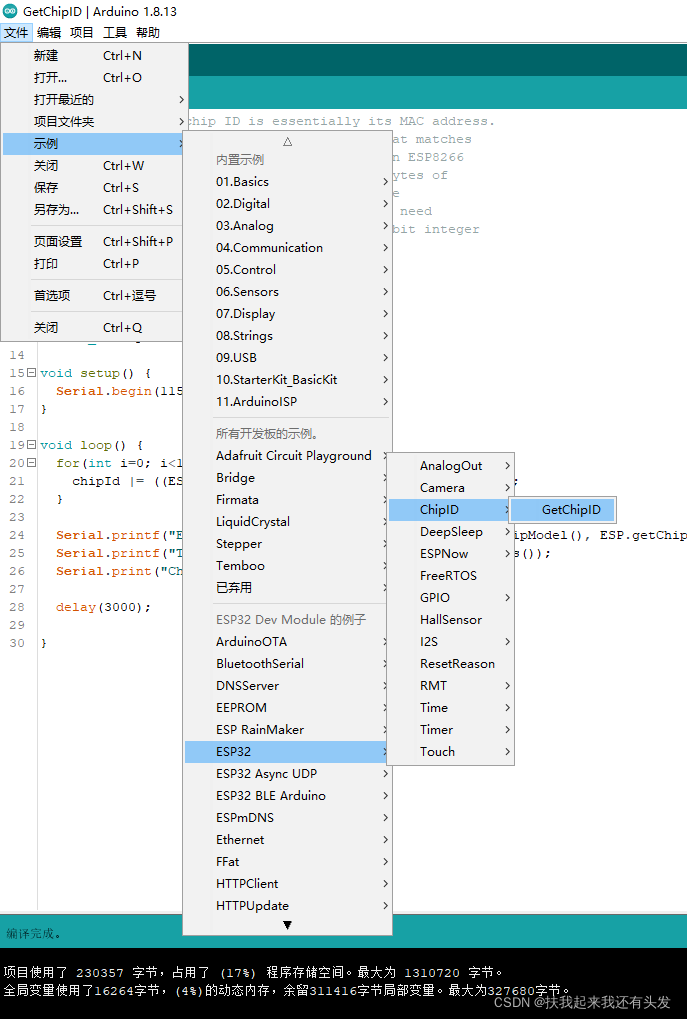The height and width of the screenshot is (1019, 687).
Task: Open Ethernet examples
Action: (x=287, y=840)
